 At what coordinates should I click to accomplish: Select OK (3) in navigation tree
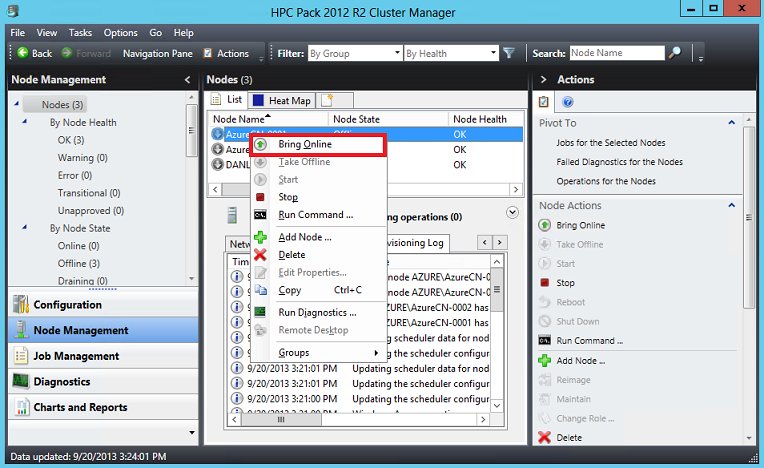coord(71,140)
